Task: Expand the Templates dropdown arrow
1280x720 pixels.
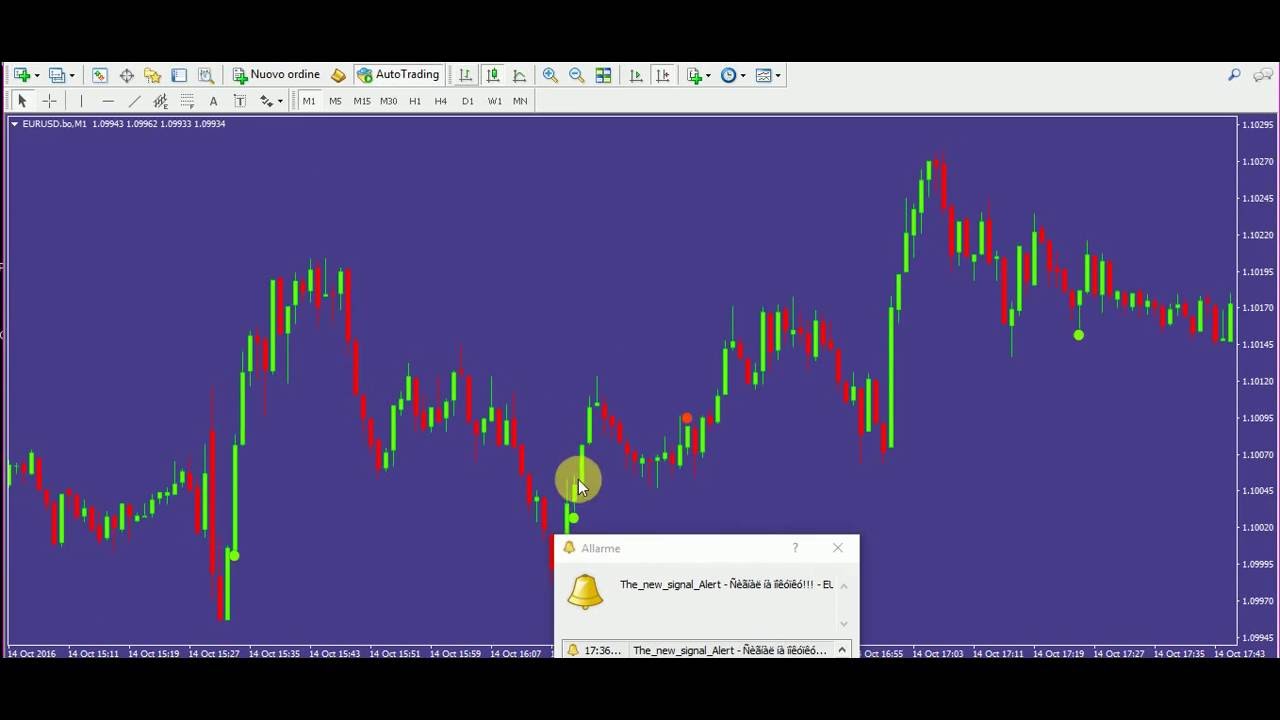Action: pyautogui.click(x=777, y=76)
